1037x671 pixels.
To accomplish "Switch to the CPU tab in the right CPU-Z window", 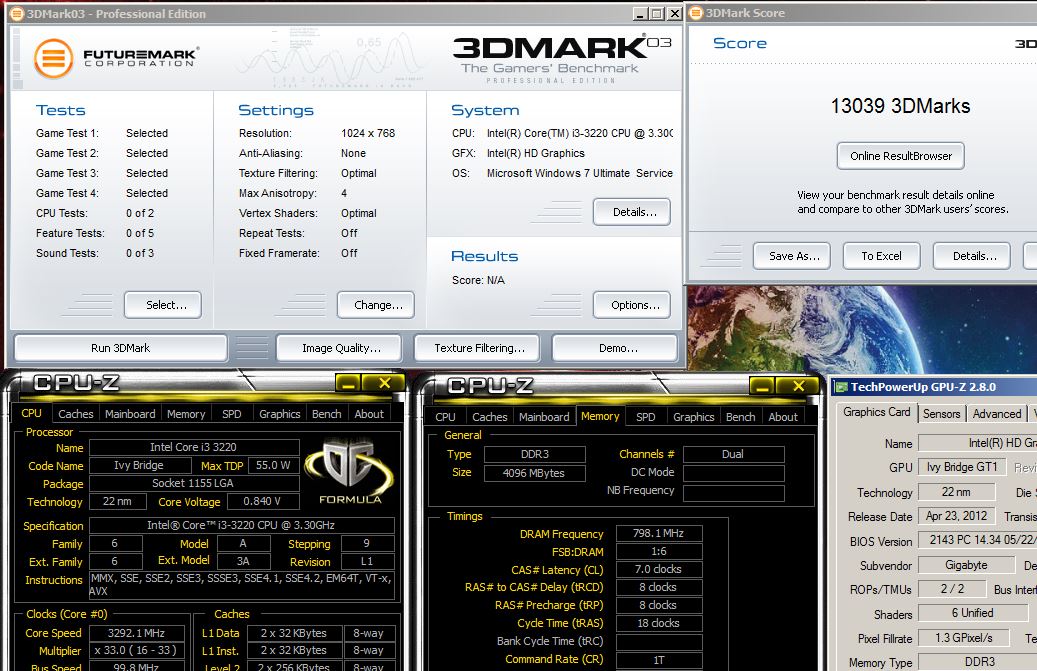I will pos(445,416).
